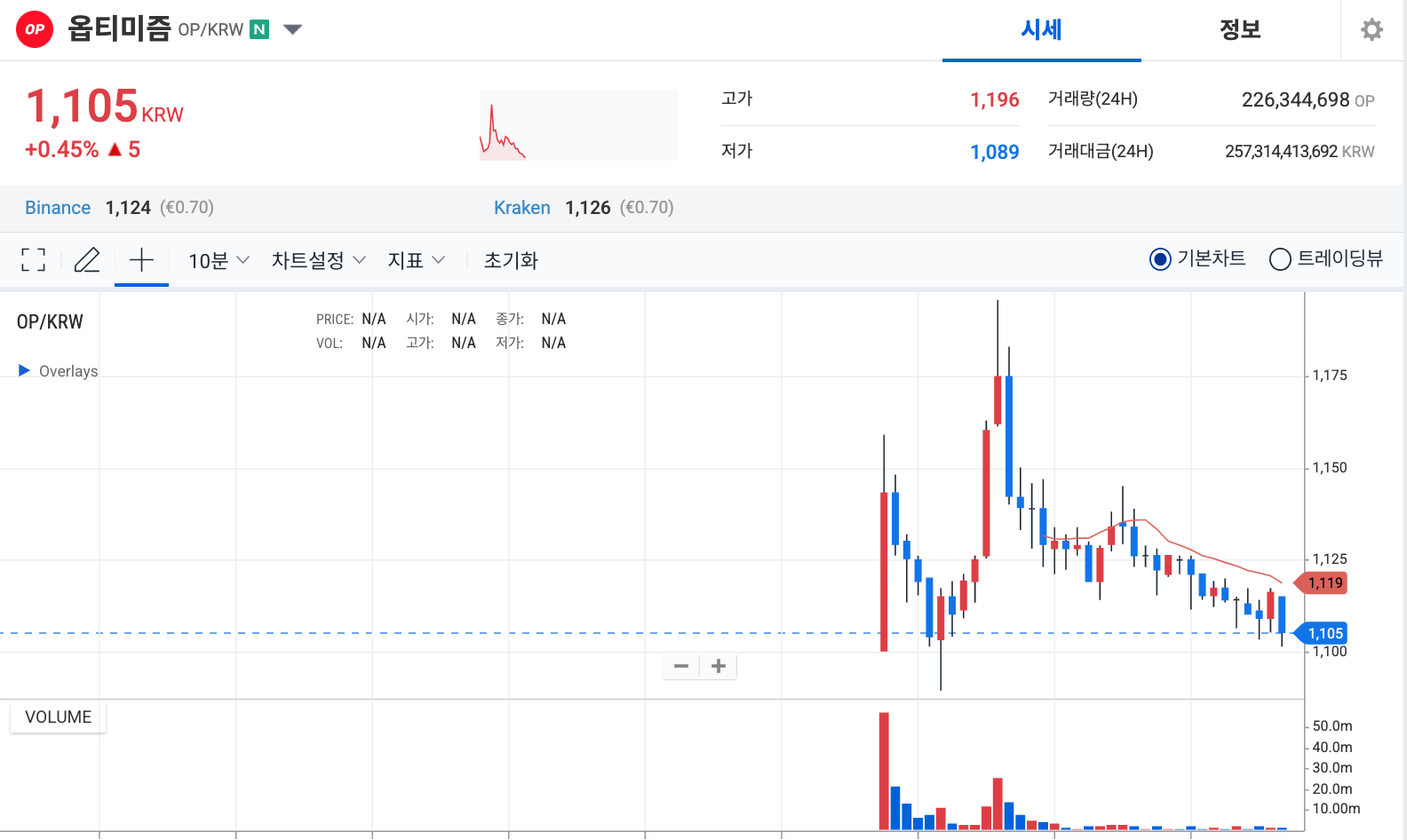Screen dimensions: 1407x840
Task: Click the 옵티미즘 coin name title
Action: point(119,29)
